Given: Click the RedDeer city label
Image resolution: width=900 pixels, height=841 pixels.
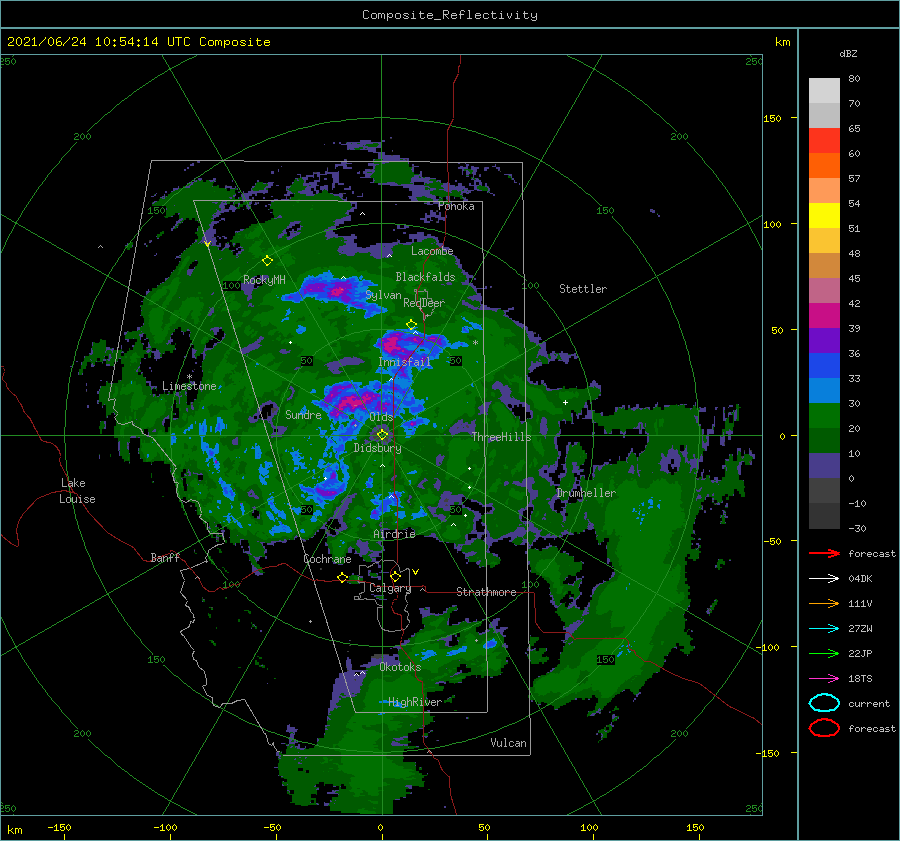Looking at the screenshot, I should [x=424, y=303].
